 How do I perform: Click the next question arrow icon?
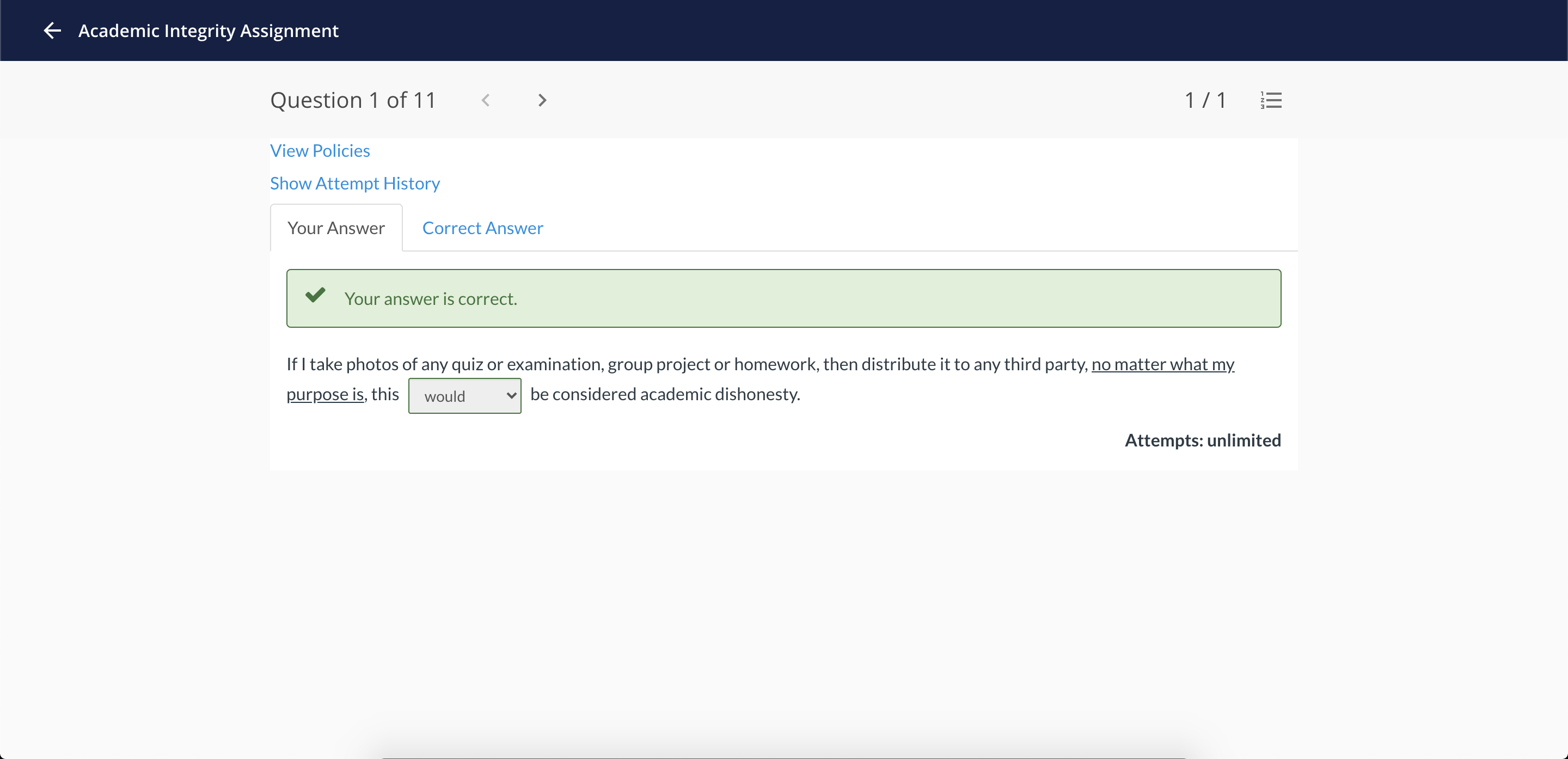click(x=540, y=99)
